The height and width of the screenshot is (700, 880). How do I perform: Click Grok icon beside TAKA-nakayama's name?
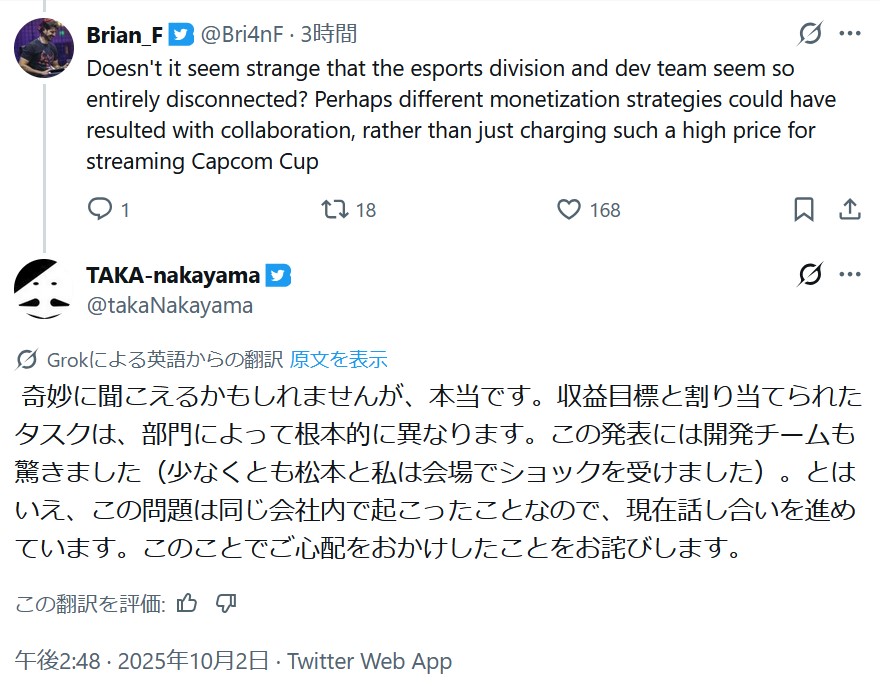809,275
